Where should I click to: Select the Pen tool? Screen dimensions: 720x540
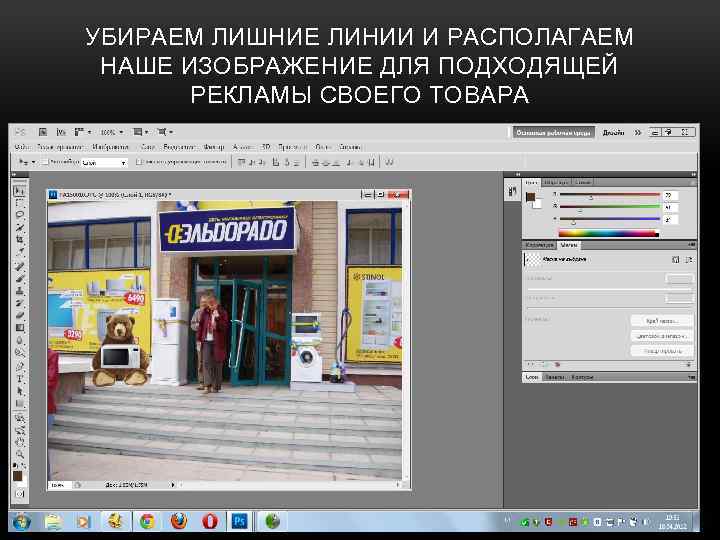pos(19,366)
